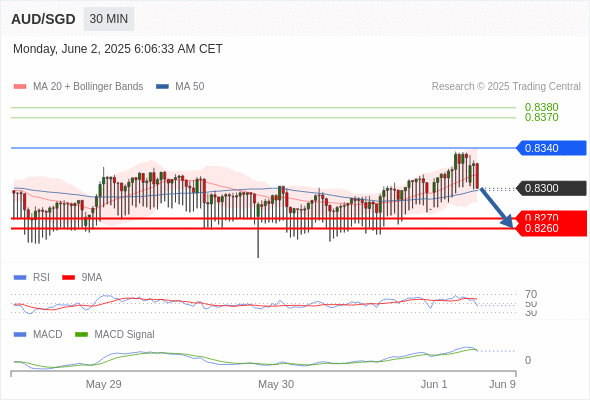Toggle the MA 50 legend label
This screenshot has height=400, width=590.
click(190, 87)
